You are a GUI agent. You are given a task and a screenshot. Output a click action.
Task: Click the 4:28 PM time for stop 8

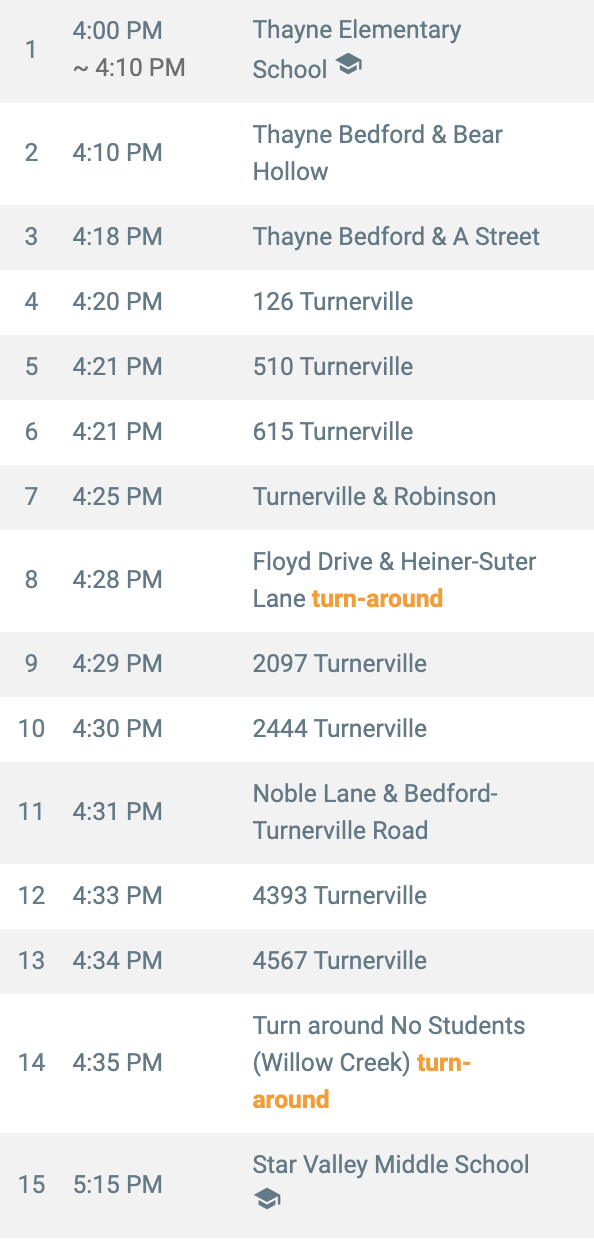tap(117, 580)
